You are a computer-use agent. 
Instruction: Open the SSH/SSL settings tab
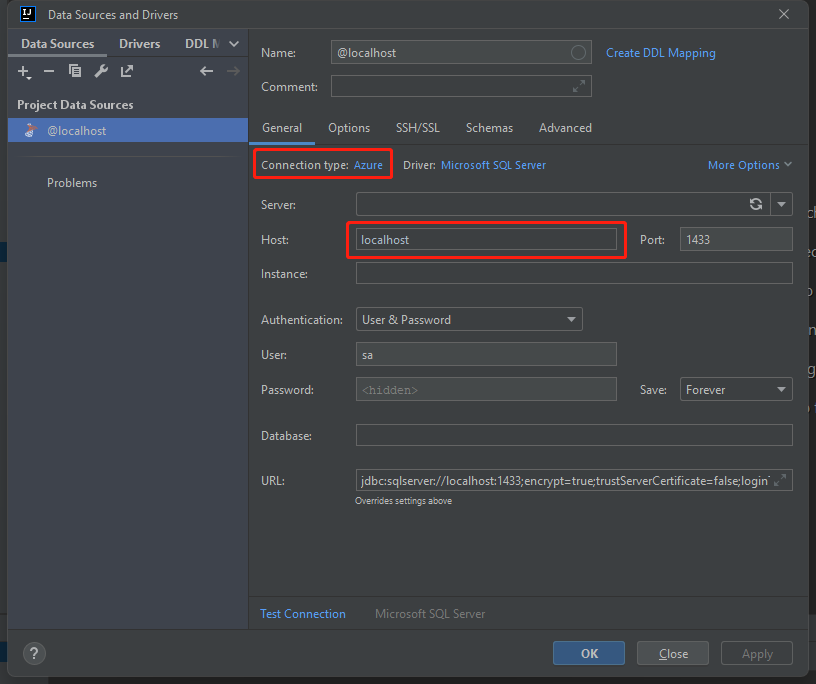tap(417, 128)
